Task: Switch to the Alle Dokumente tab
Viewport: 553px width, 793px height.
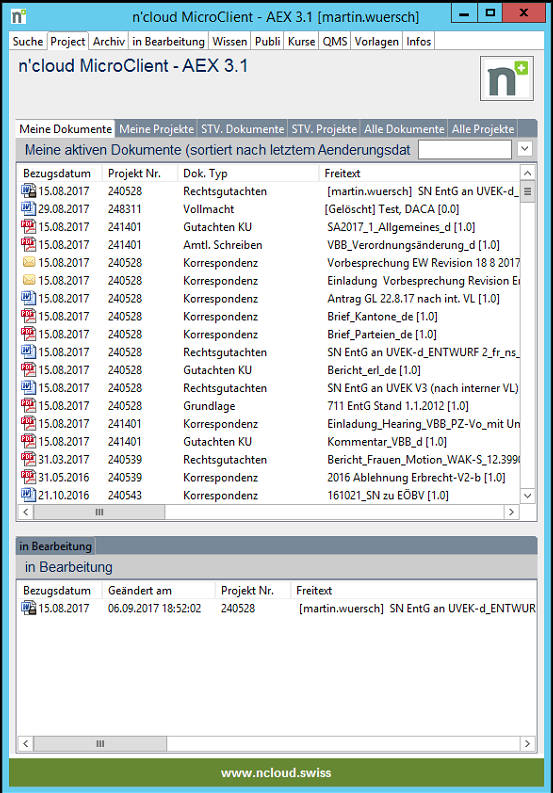Action: [x=404, y=129]
